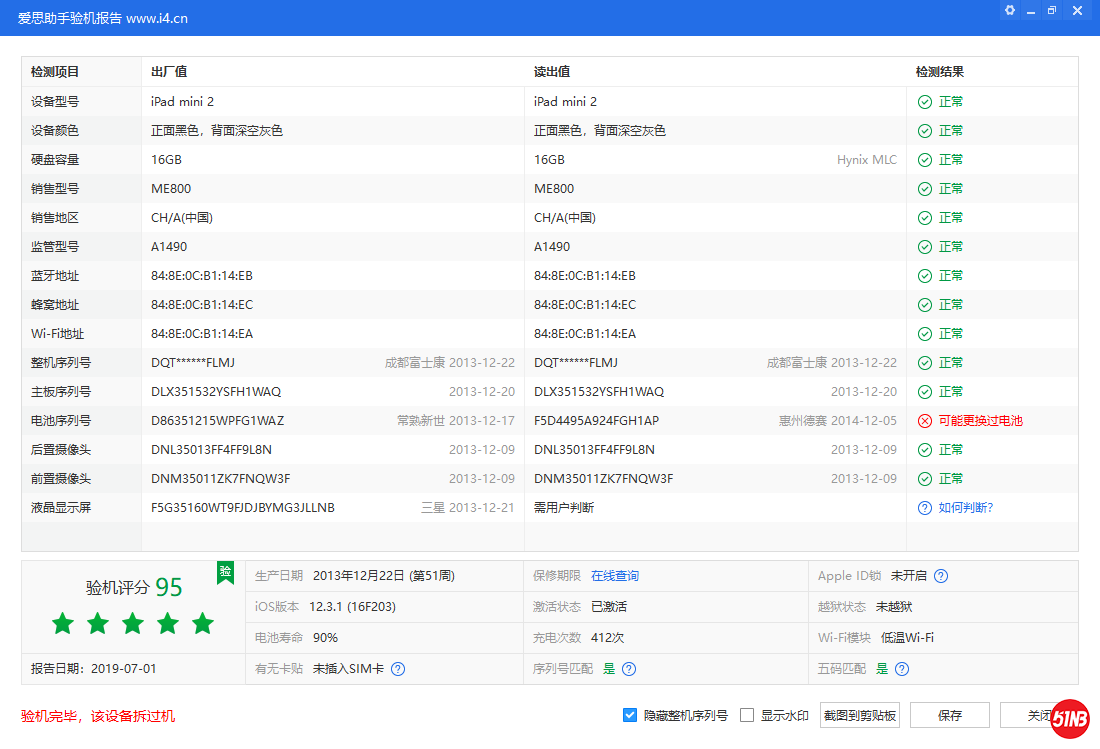This screenshot has width=1100, height=749.
Task: Open the settings gear in title bar
Action: pyautogui.click(x=1010, y=11)
